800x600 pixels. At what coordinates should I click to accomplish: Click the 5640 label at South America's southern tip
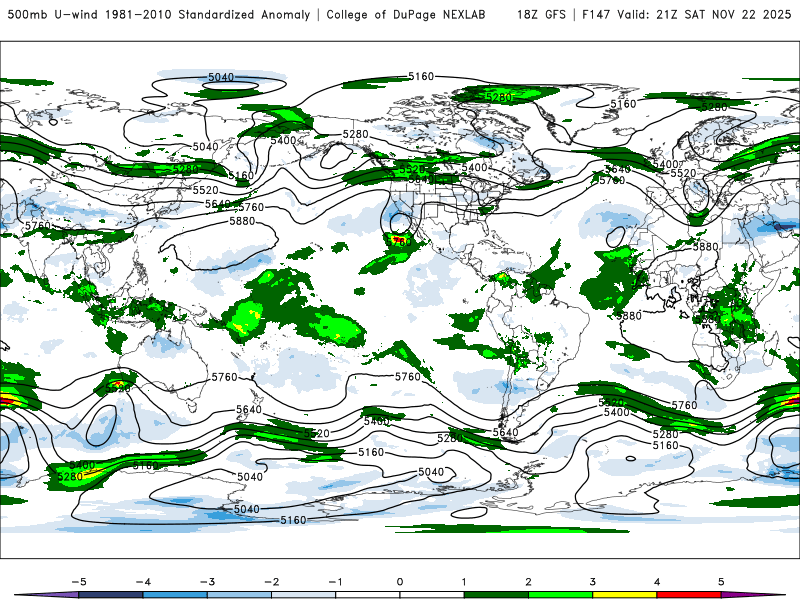(505, 433)
